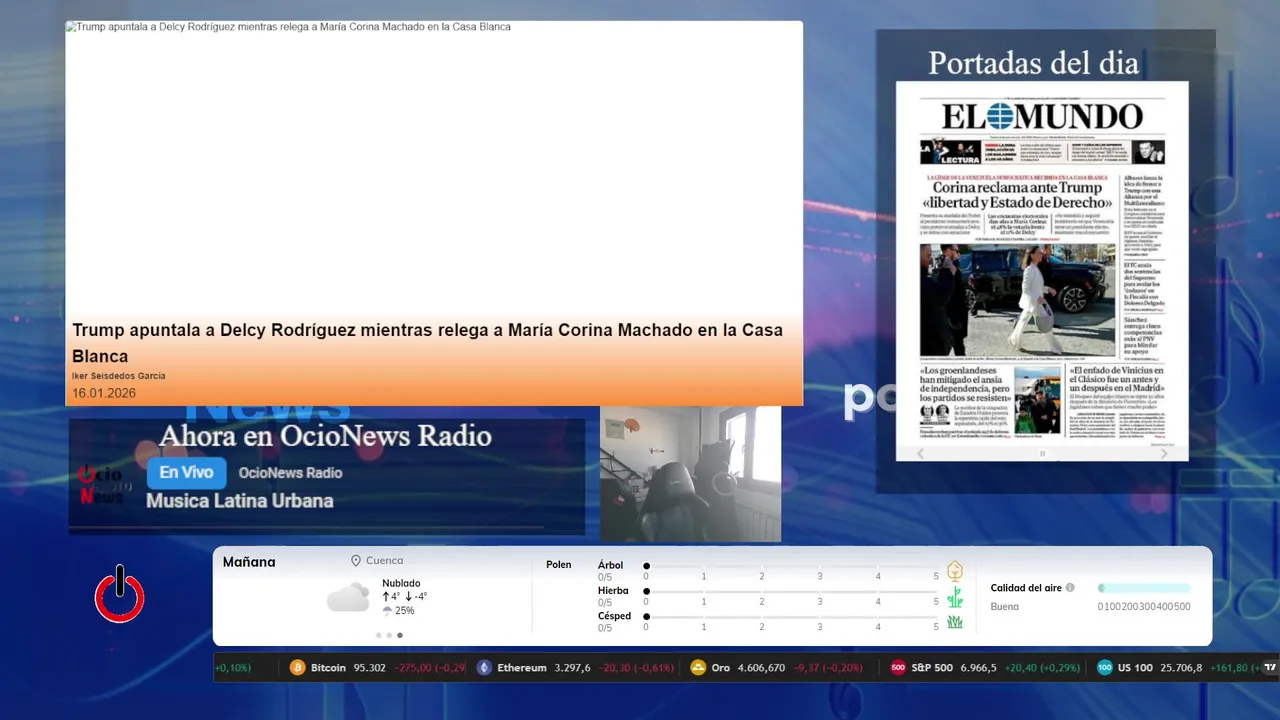Screen dimensions: 1280x720
Task: Click the Césped pollen label
Action: [614, 616]
